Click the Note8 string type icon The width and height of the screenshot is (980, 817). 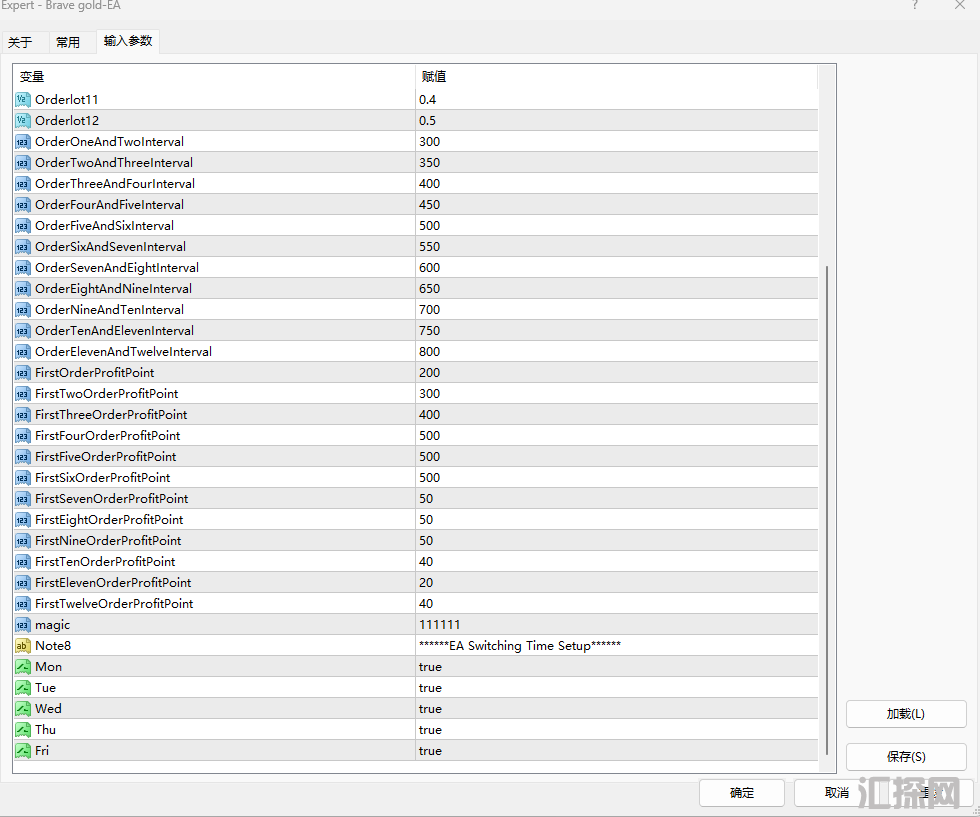pyautogui.click(x=23, y=645)
